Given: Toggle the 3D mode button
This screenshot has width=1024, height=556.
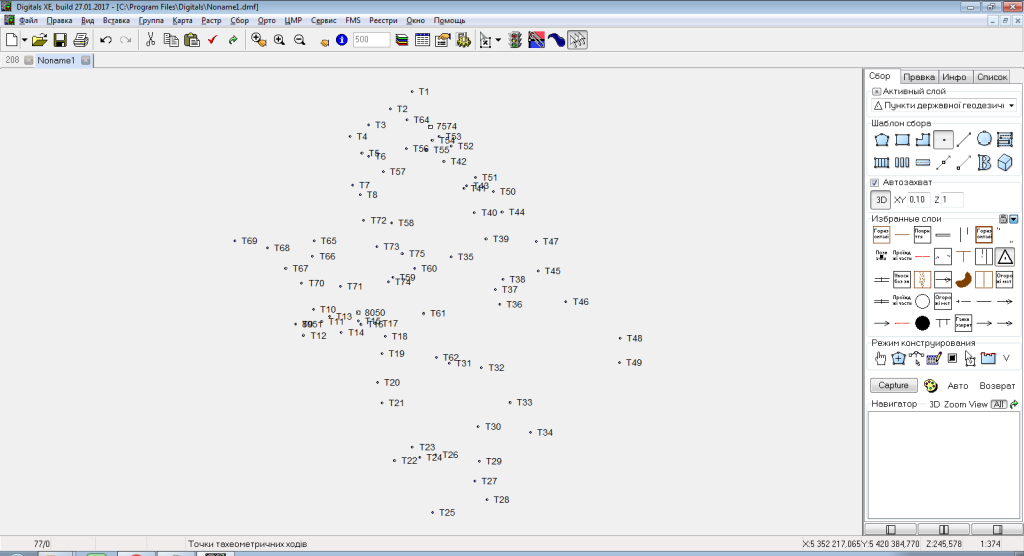Looking at the screenshot, I should tap(881, 200).
